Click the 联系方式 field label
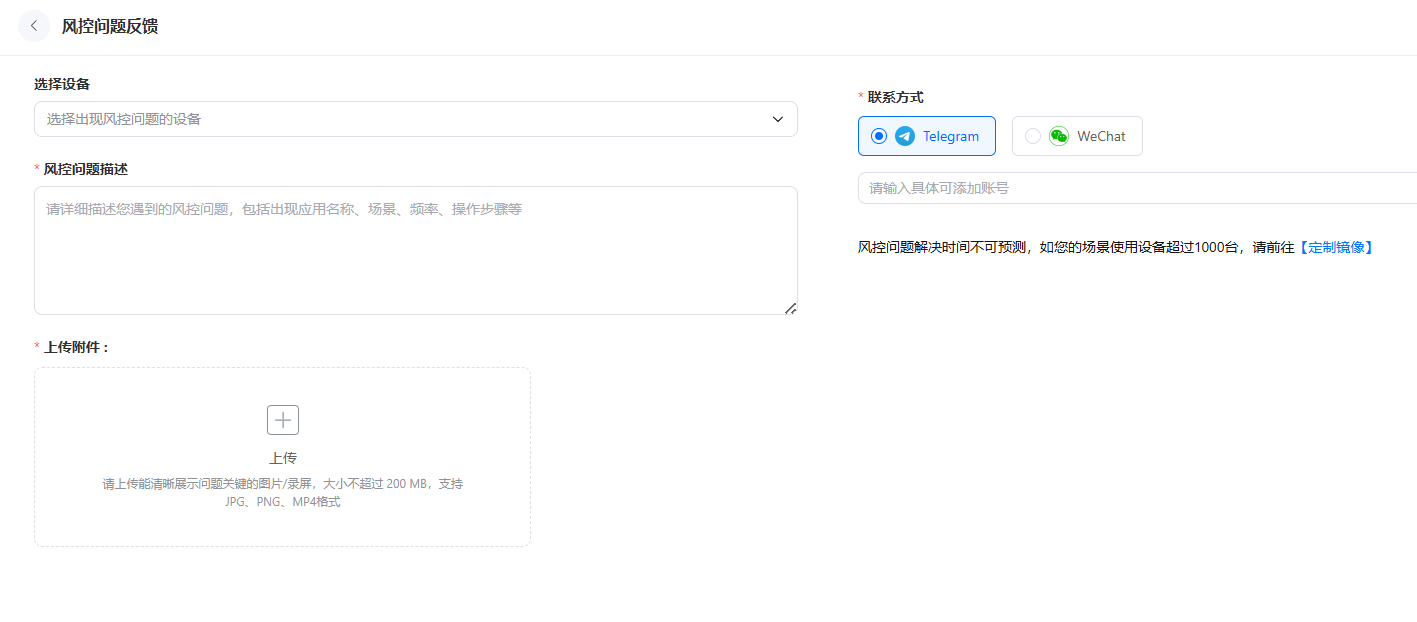The image size is (1417, 622). [895, 97]
